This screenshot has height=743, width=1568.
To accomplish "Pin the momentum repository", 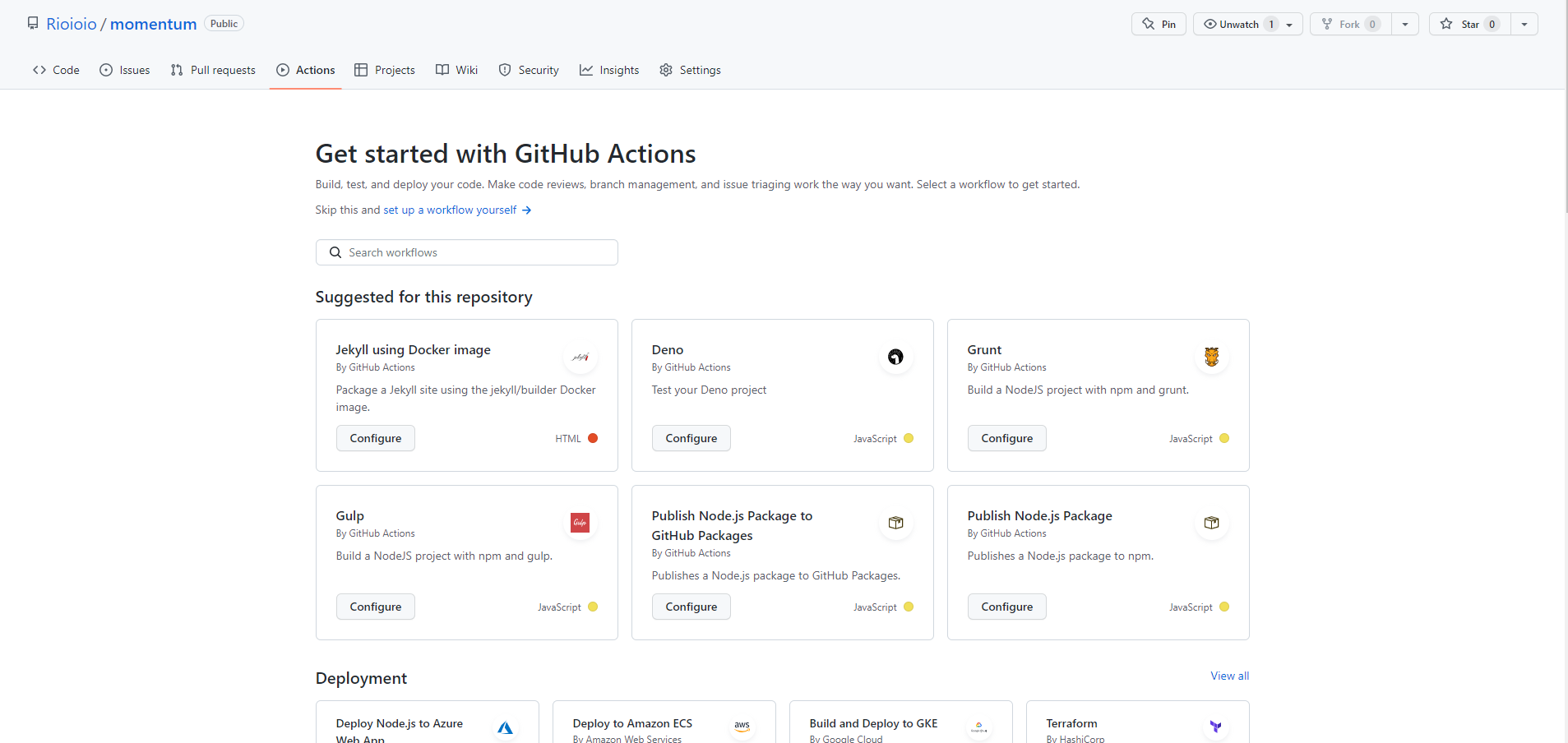I will pos(1159,24).
